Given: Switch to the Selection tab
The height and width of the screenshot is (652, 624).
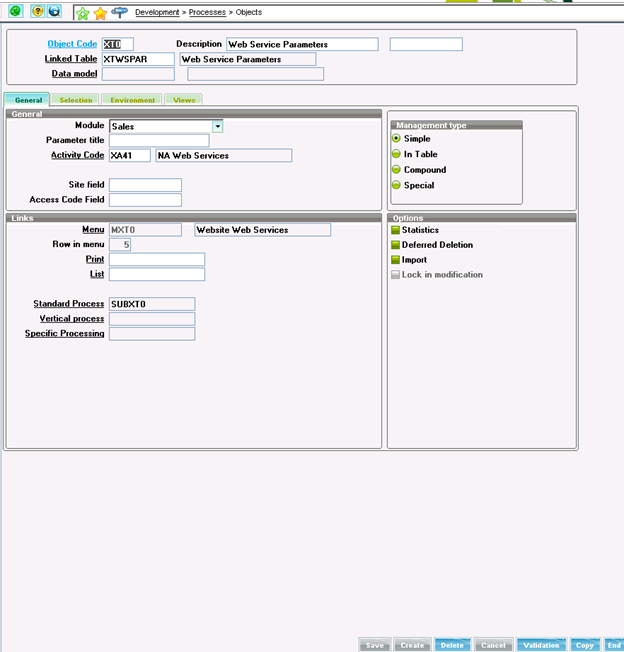Looking at the screenshot, I should (76, 100).
